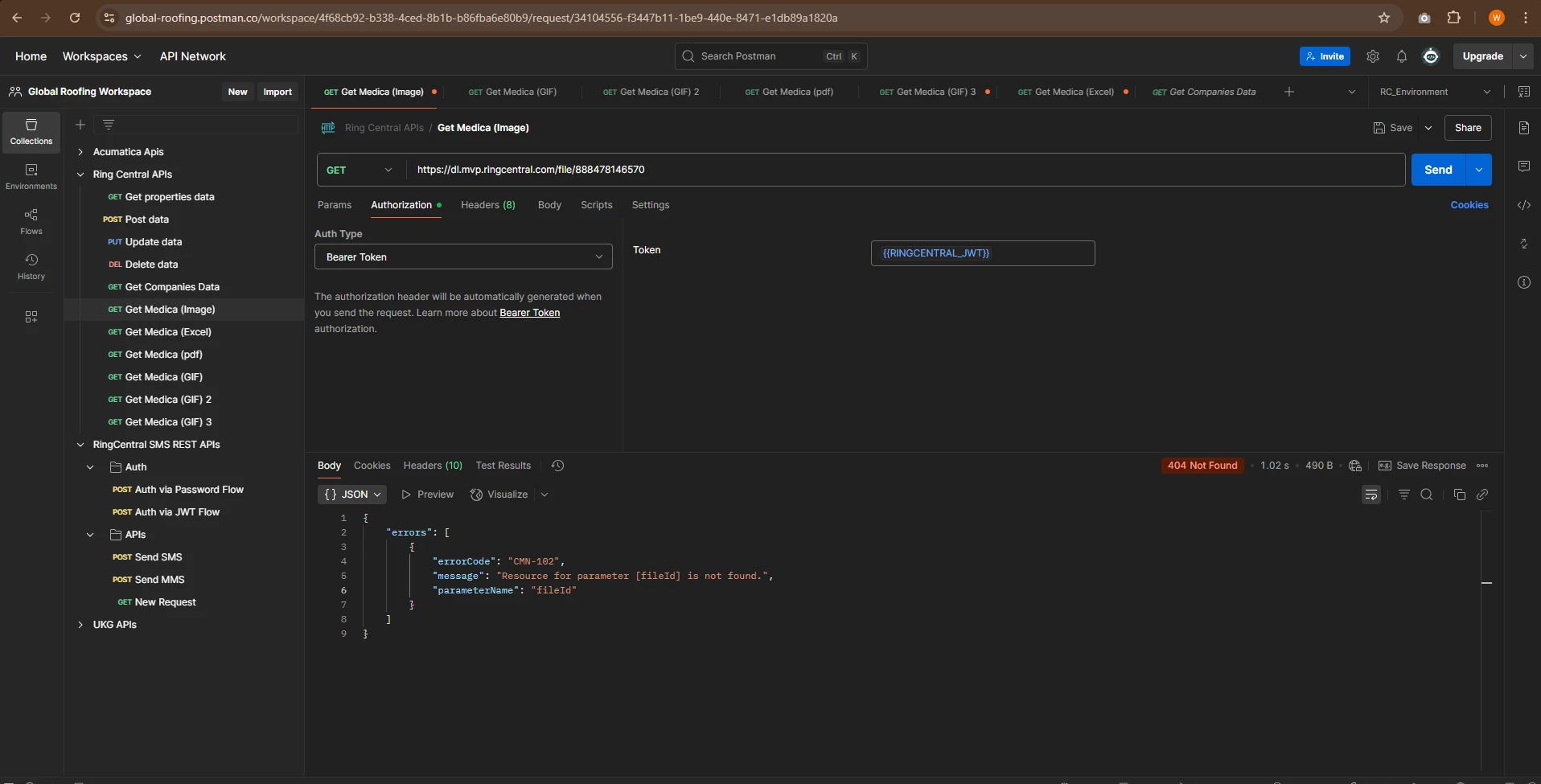The height and width of the screenshot is (784, 1541).
Task: Expand the UKG APIs collection
Action: 80,625
